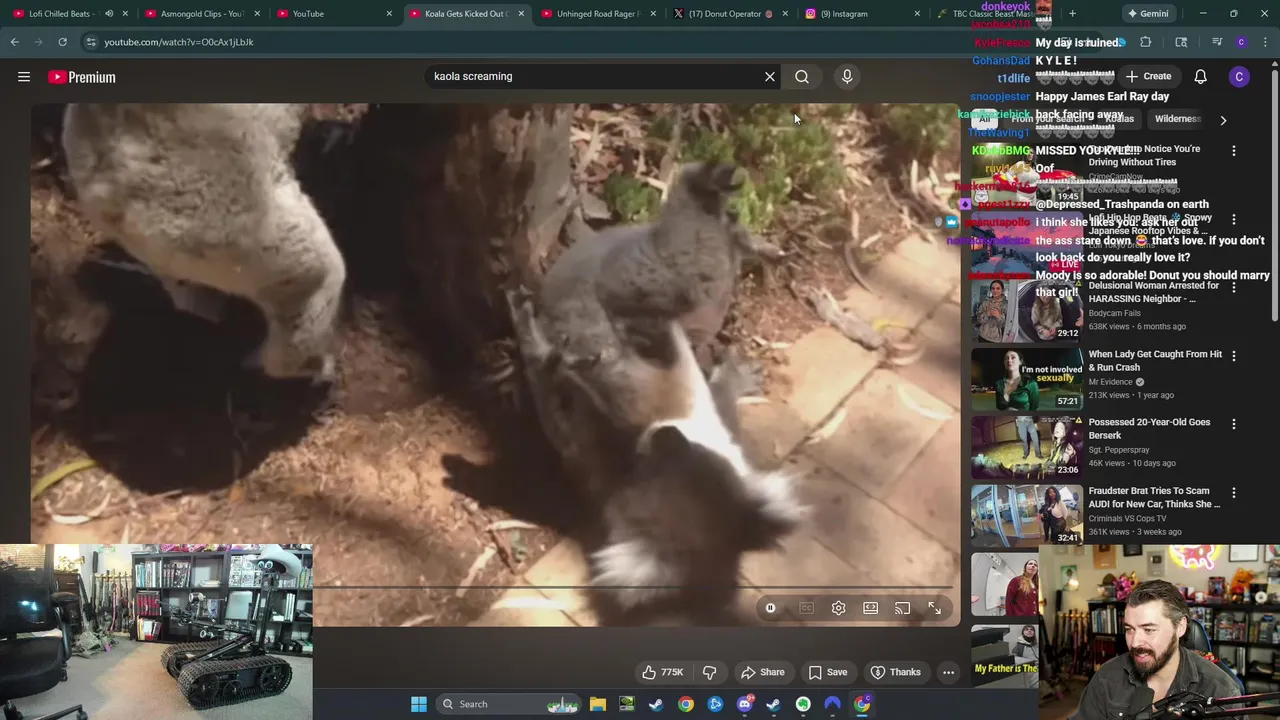This screenshot has height=720, width=1280.
Task: Open menu for Driving Without Tires video
Action: (x=1233, y=150)
